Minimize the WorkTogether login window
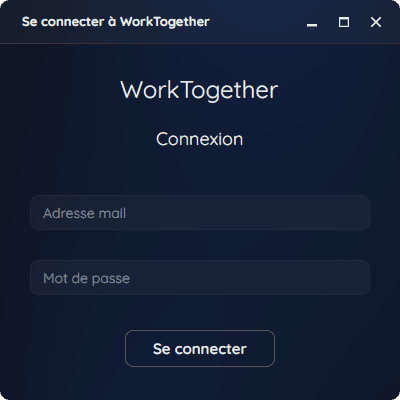 312,22
